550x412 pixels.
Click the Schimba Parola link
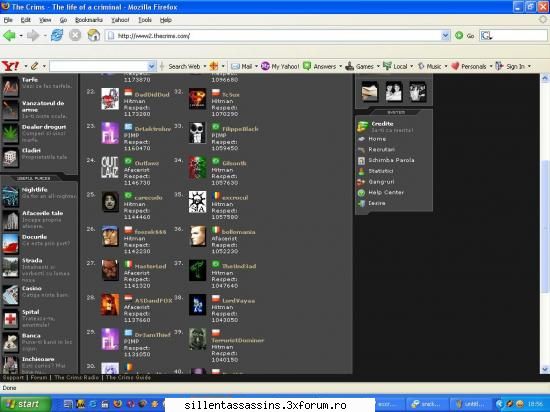[391, 160]
